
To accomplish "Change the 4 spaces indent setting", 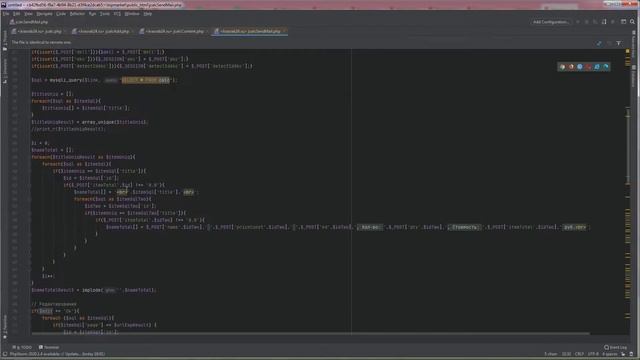I will pyautogui.click(x=609, y=354).
